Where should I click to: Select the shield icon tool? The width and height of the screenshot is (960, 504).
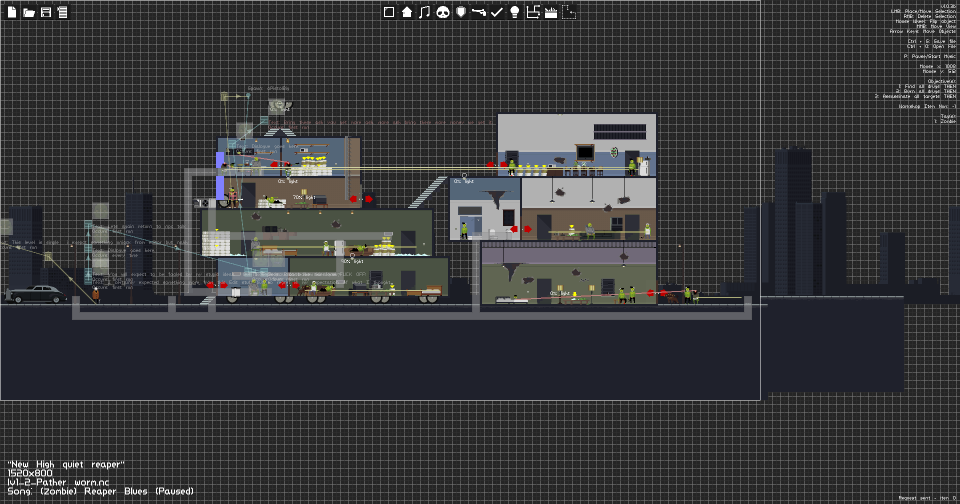(x=460, y=12)
